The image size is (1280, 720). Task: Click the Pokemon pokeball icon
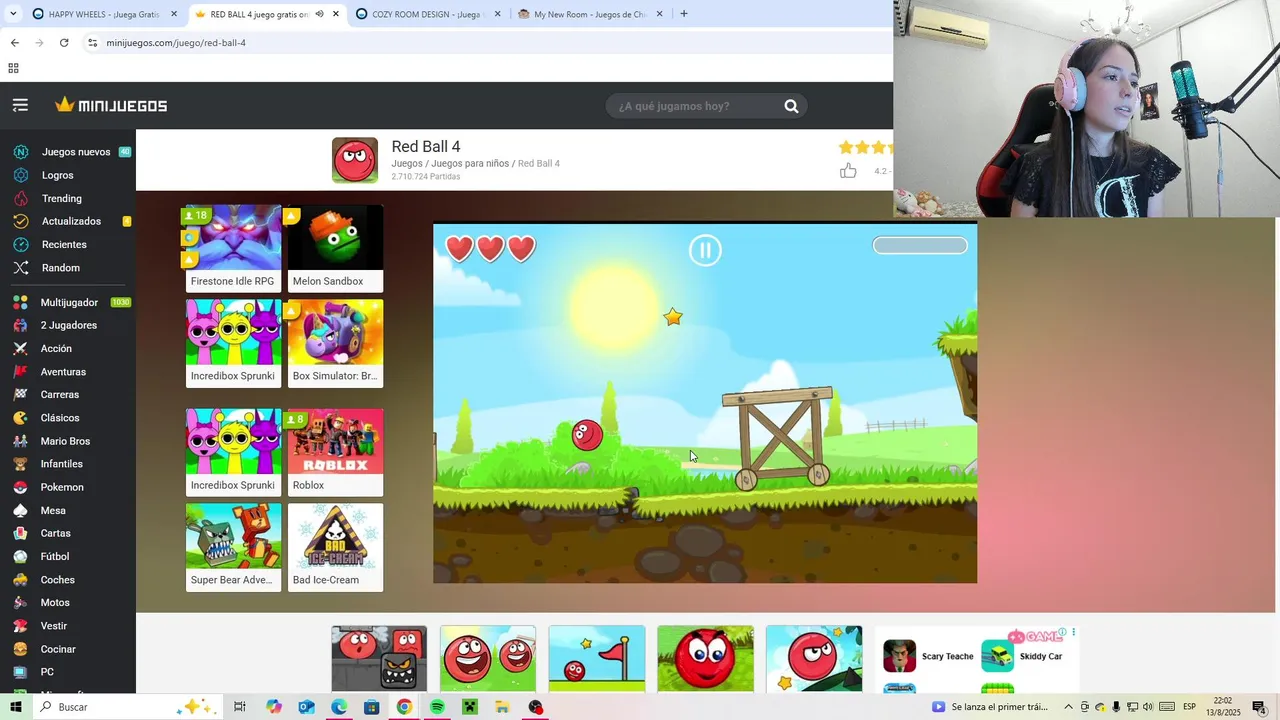click(x=20, y=487)
